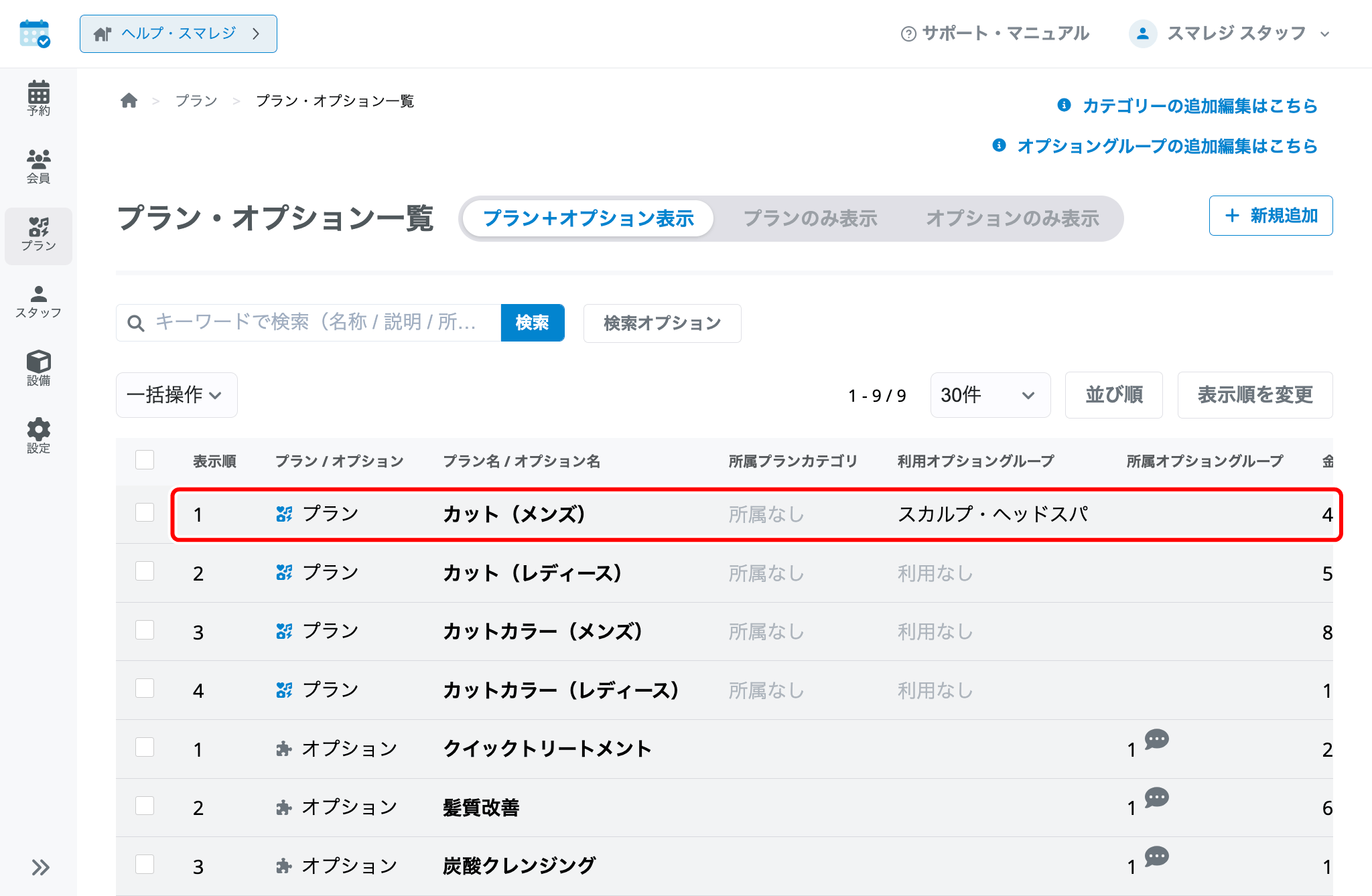
Task: Open the 30件 page size dropdown
Action: click(990, 394)
